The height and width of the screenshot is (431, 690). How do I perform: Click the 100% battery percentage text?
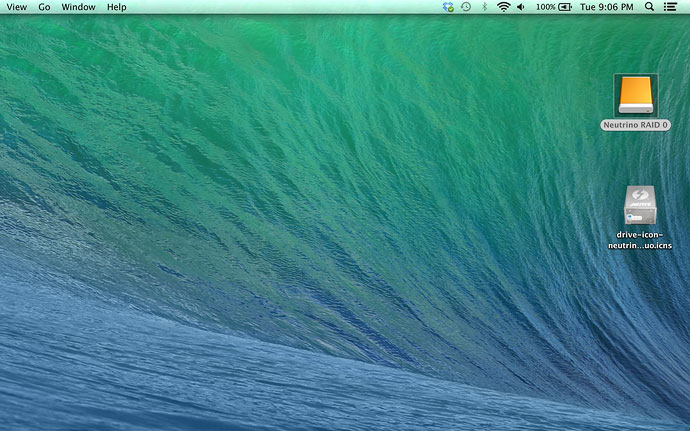tap(545, 7)
